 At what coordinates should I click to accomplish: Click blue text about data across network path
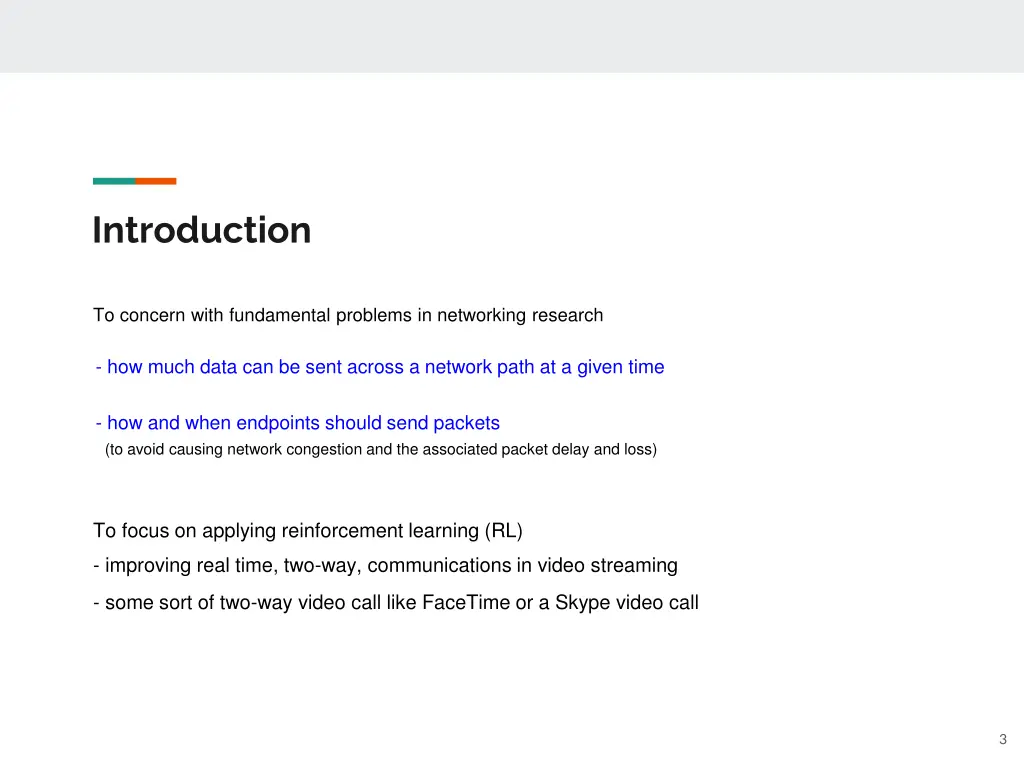380,367
